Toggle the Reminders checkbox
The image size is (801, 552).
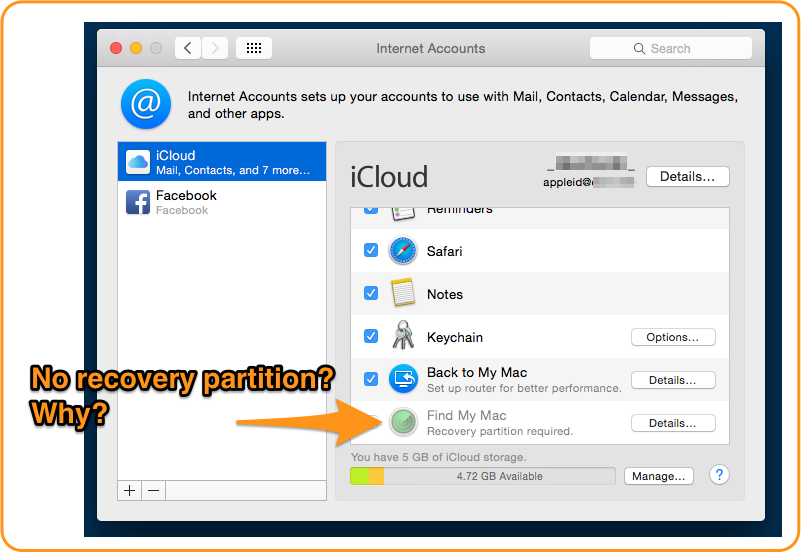tap(371, 210)
